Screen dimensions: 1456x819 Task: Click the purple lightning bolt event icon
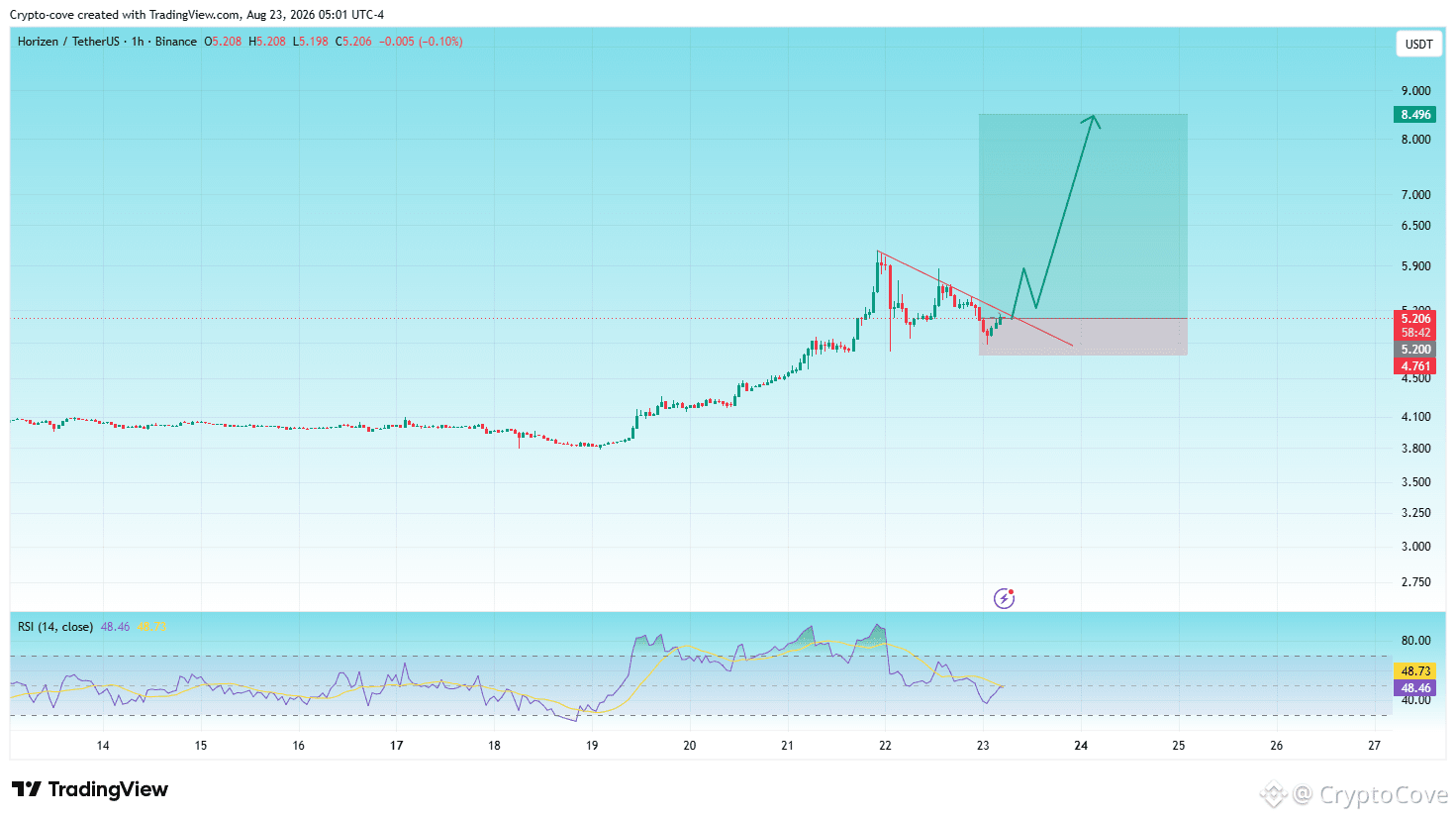1004,598
